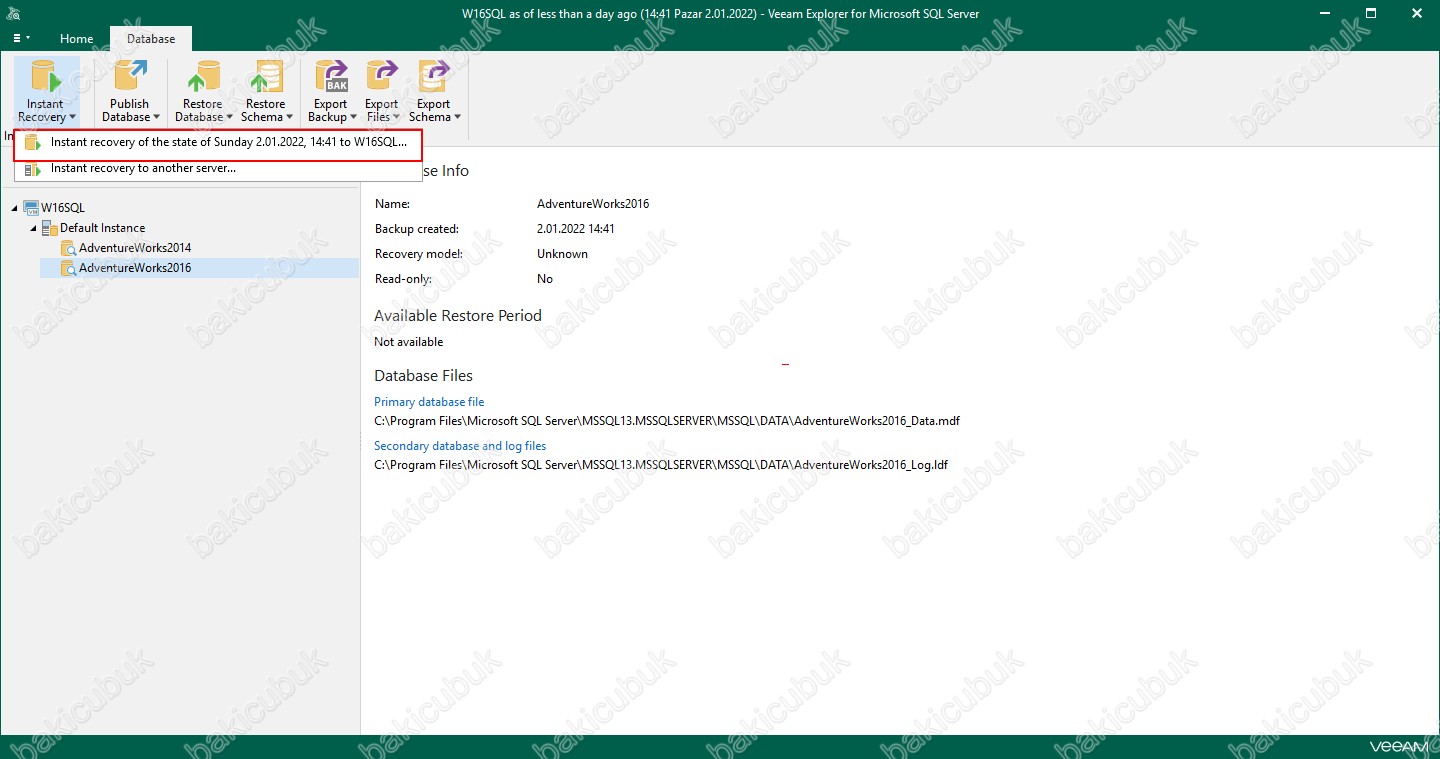Click the AdventureWorks2016_Data.mdf file path
Image resolution: width=1440 pixels, height=759 pixels.
pos(667,421)
